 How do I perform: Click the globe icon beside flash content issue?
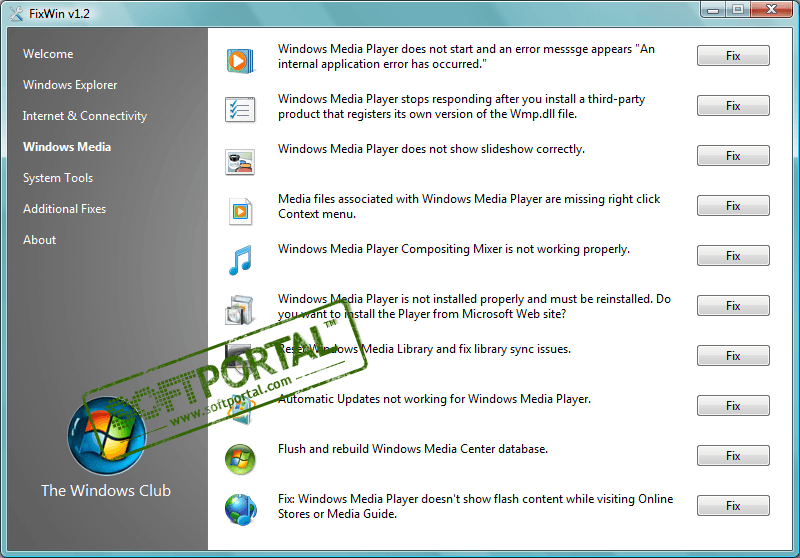[x=240, y=510]
